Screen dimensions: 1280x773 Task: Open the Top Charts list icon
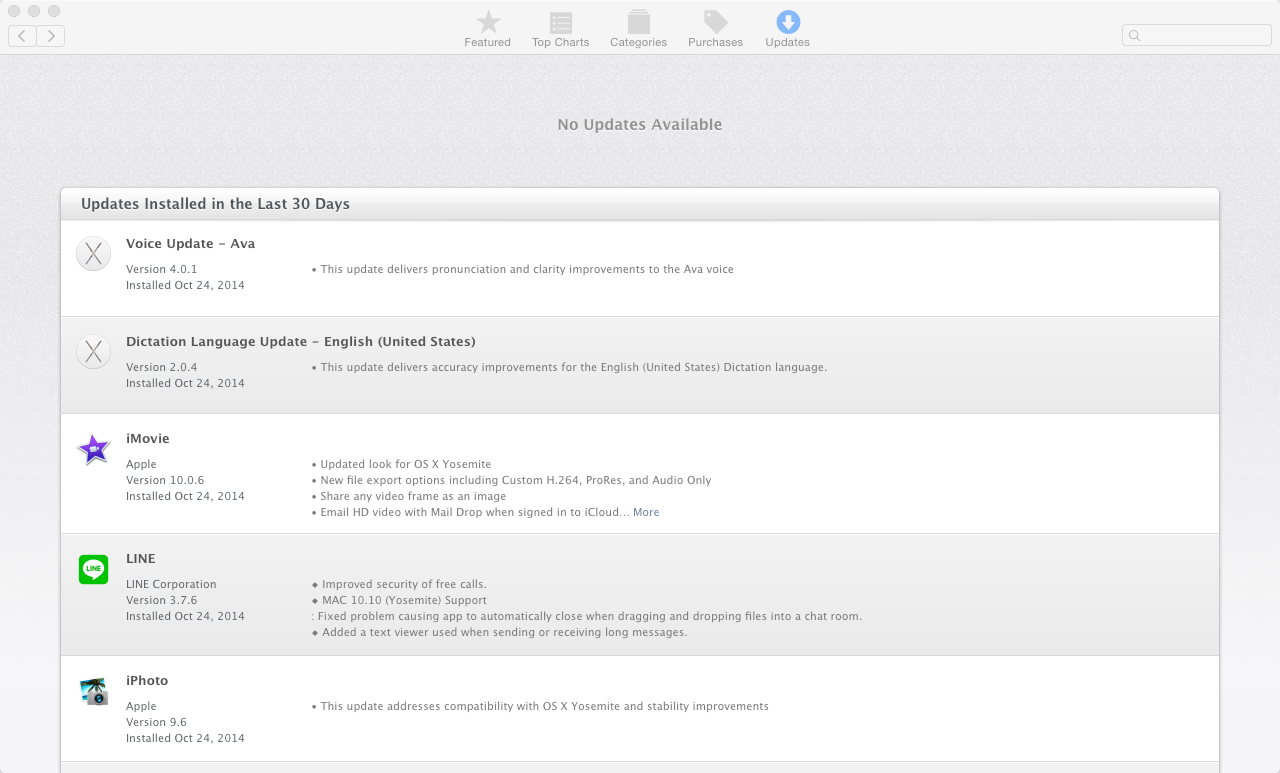point(561,22)
